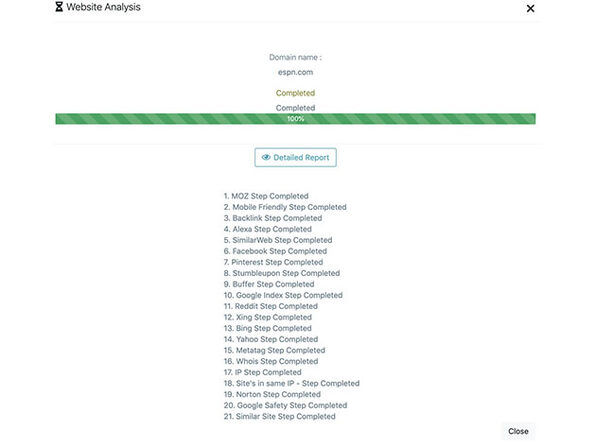Click the Website Analysis title text
596x447 pixels.
pyautogui.click(x=103, y=7)
